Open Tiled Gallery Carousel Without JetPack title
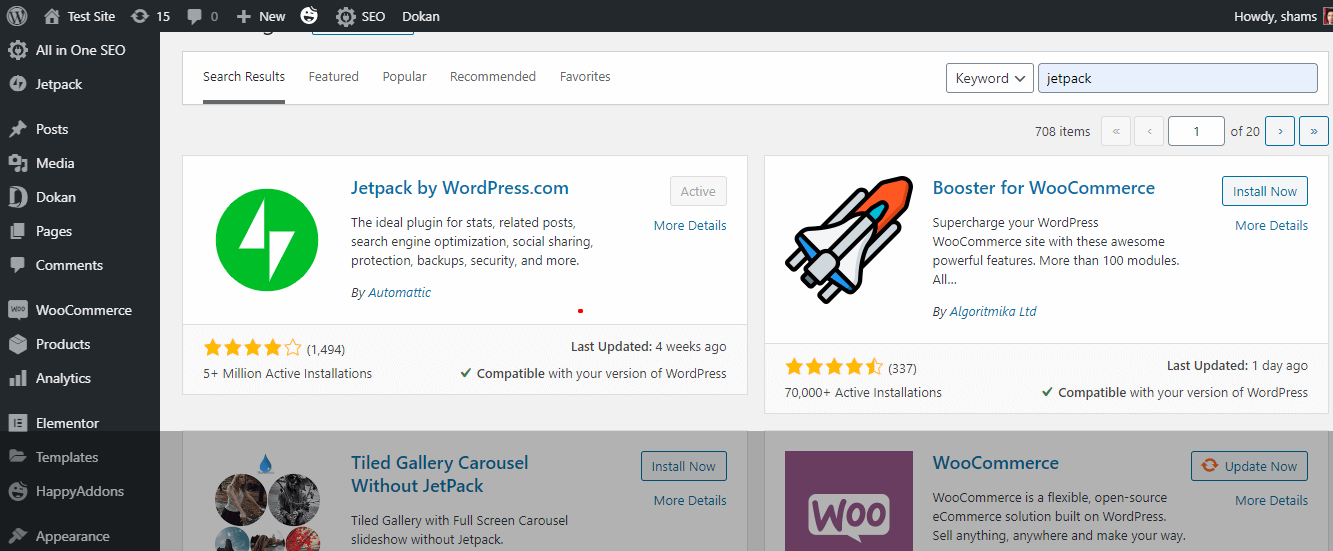Image resolution: width=1333 pixels, height=551 pixels. click(x=440, y=475)
